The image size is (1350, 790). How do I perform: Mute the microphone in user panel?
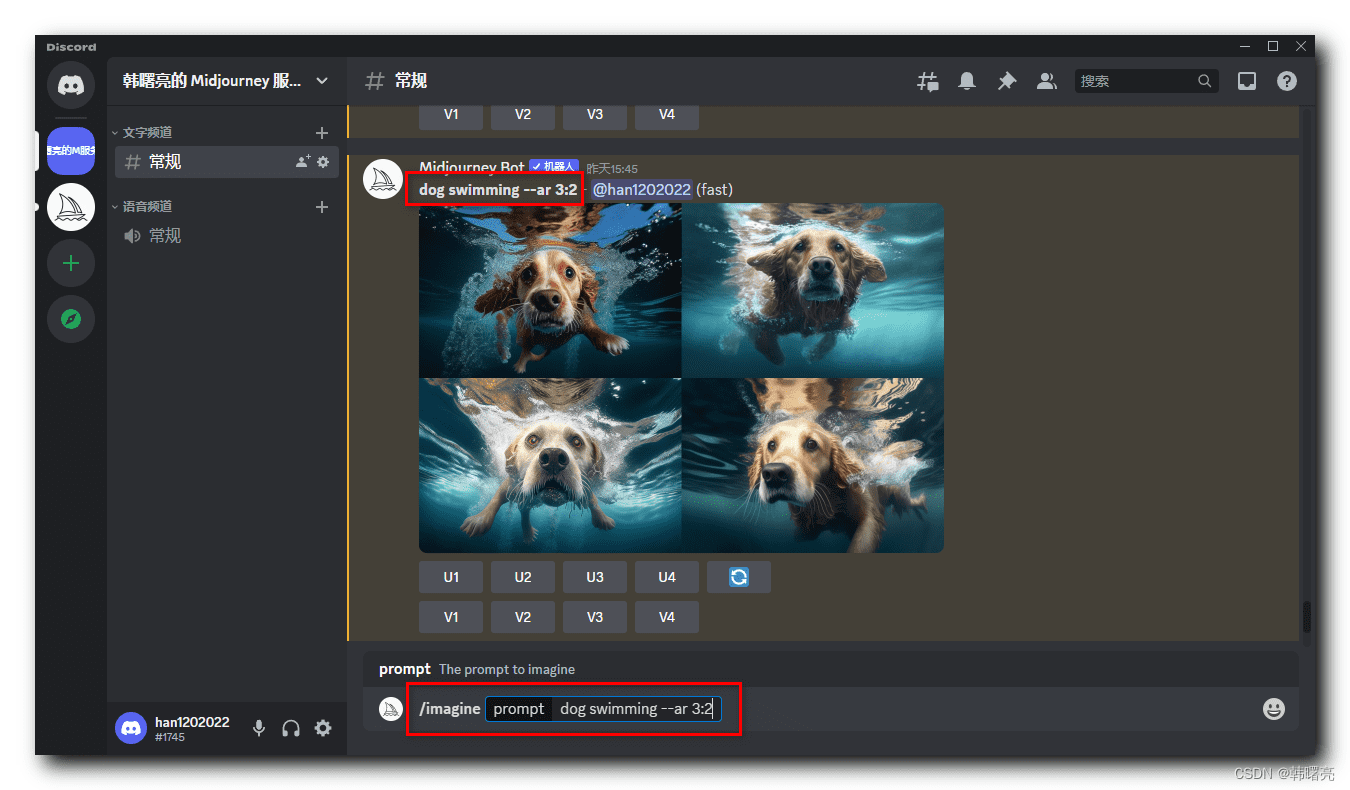(259, 728)
